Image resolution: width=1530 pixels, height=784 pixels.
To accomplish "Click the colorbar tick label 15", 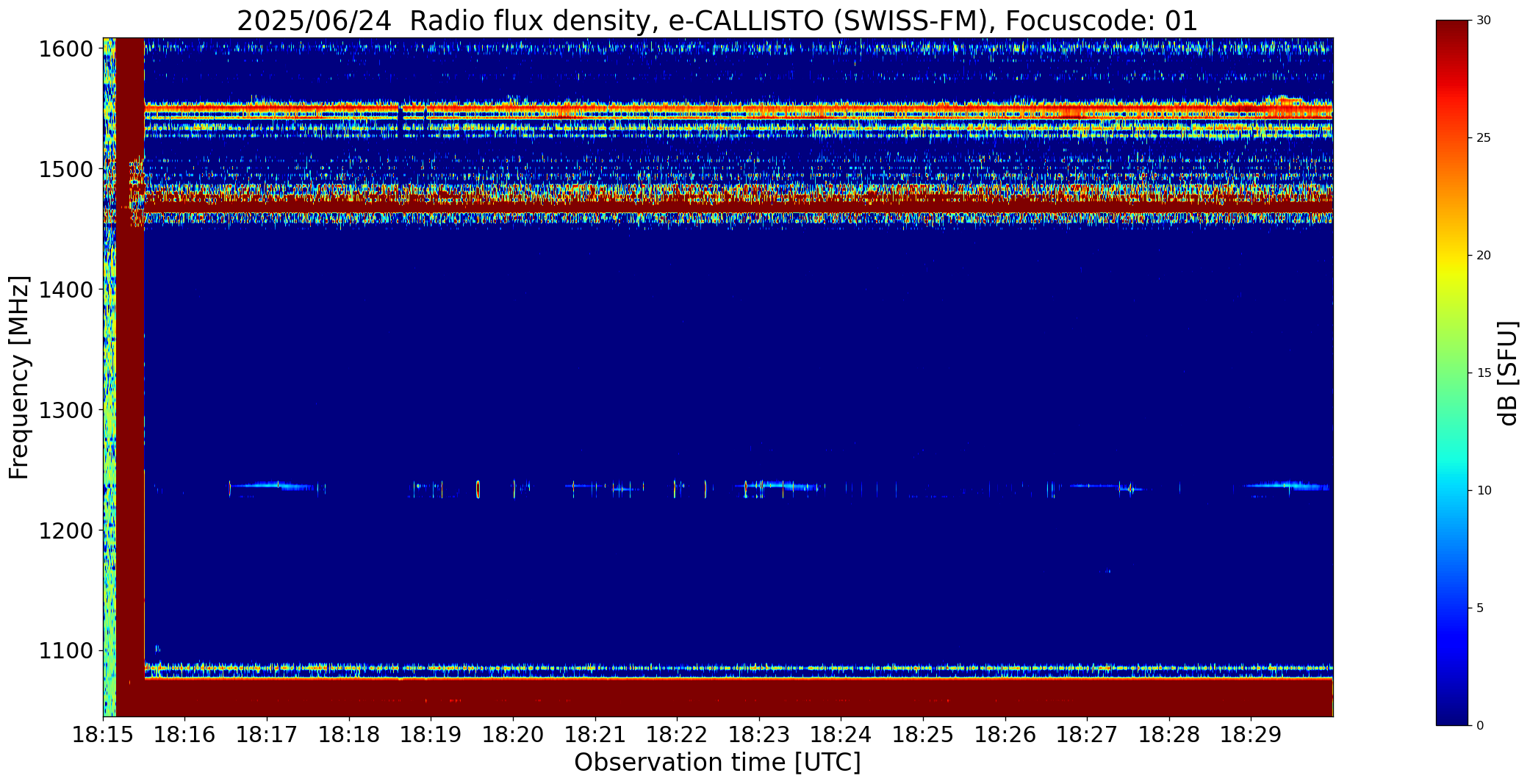I will [x=1484, y=373].
